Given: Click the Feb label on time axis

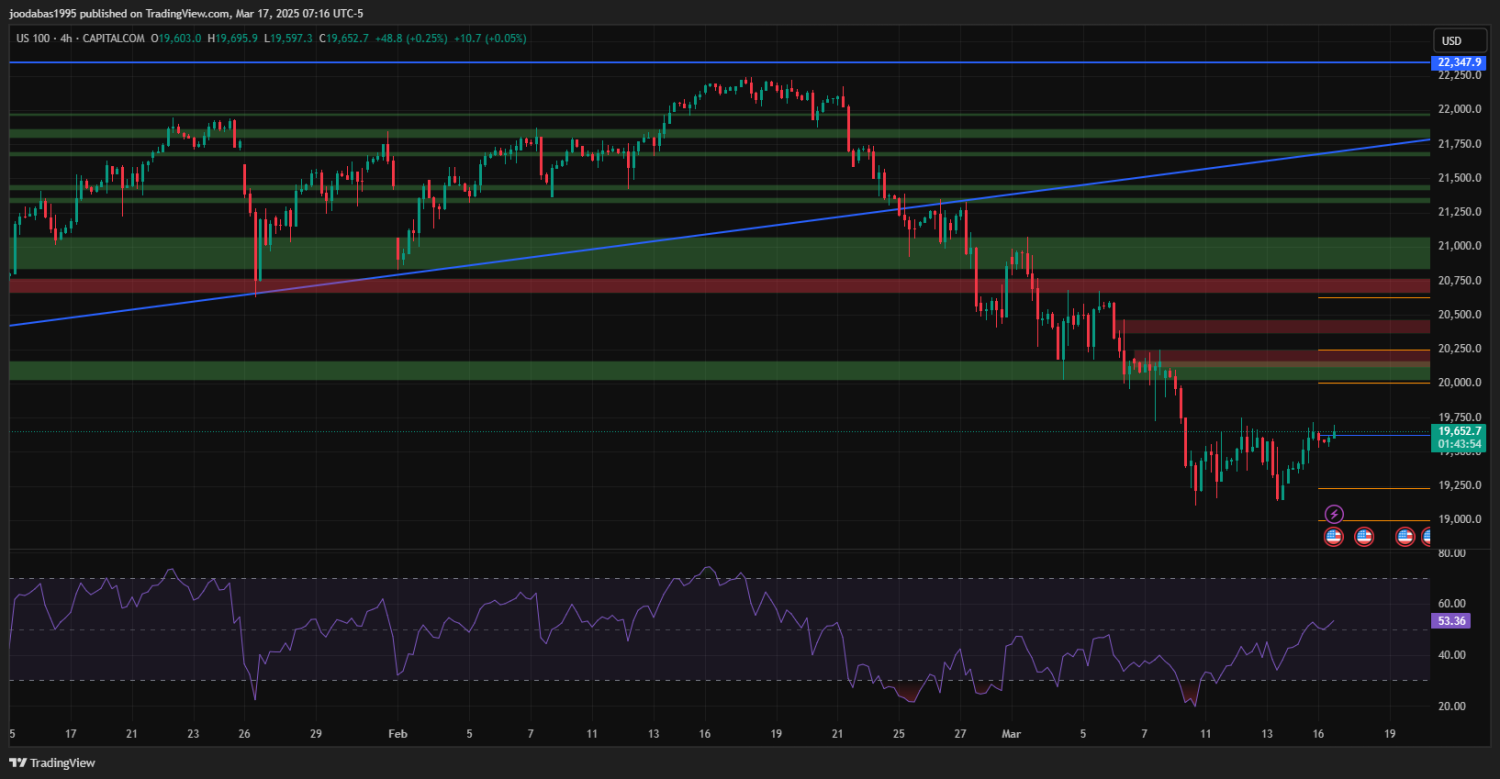Looking at the screenshot, I should pos(399,733).
